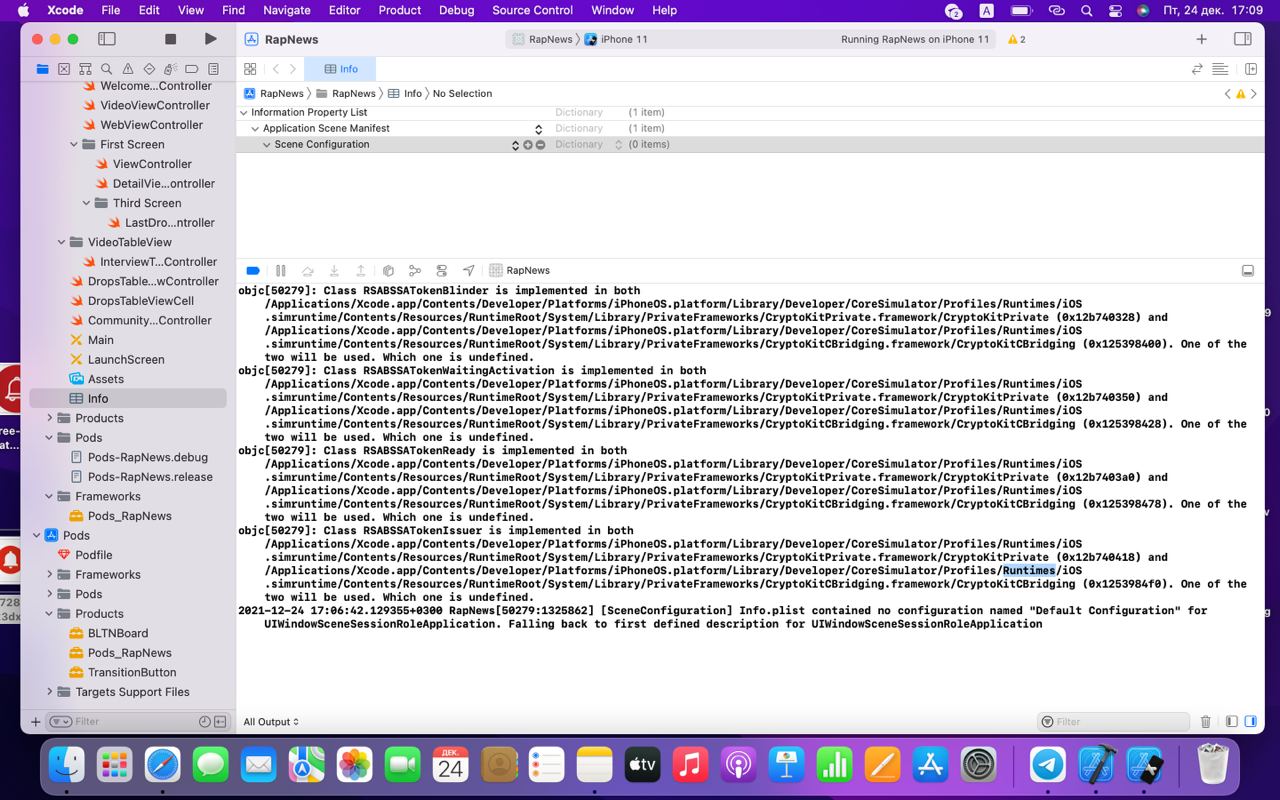
Task: Click the Step Out button
Action: (x=361, y=271)
